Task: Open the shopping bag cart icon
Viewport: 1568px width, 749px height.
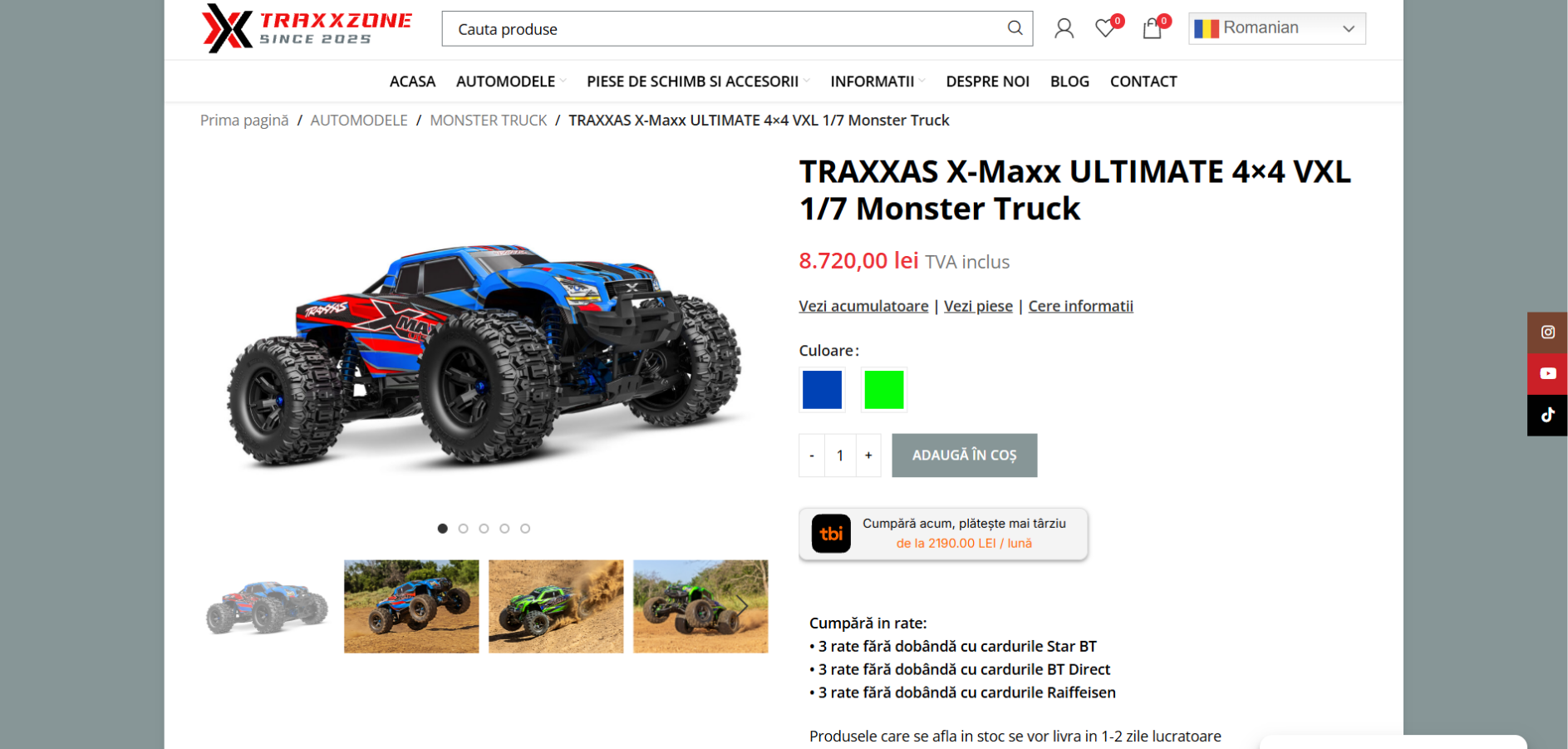Action: (x=1152, y=28)
